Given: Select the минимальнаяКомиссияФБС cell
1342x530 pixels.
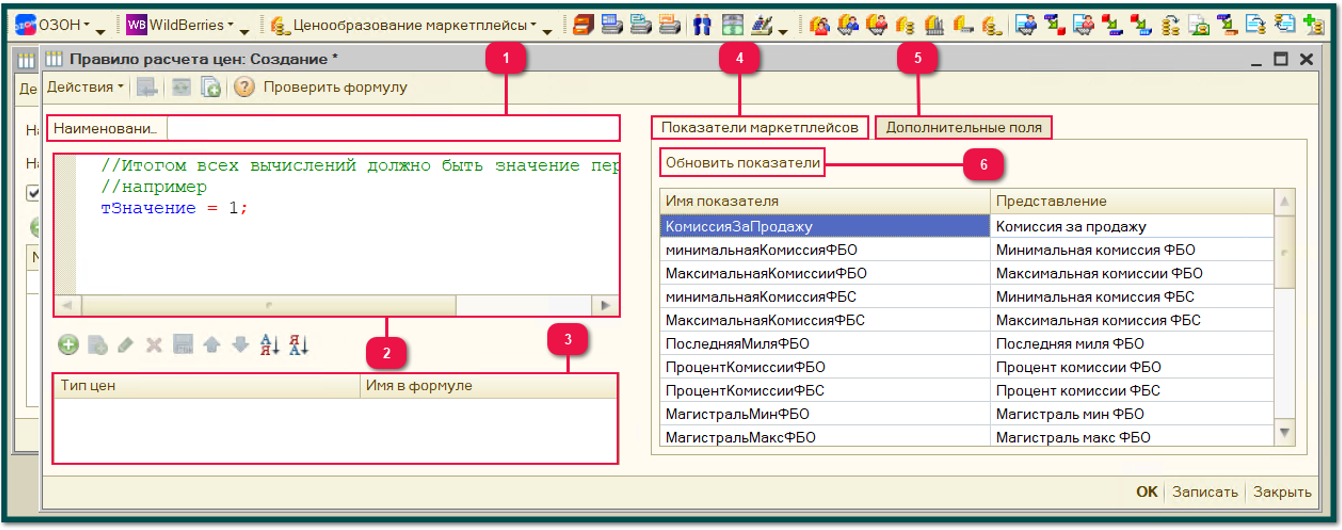Looking at the screenshot, I should (x=825, y=297).
